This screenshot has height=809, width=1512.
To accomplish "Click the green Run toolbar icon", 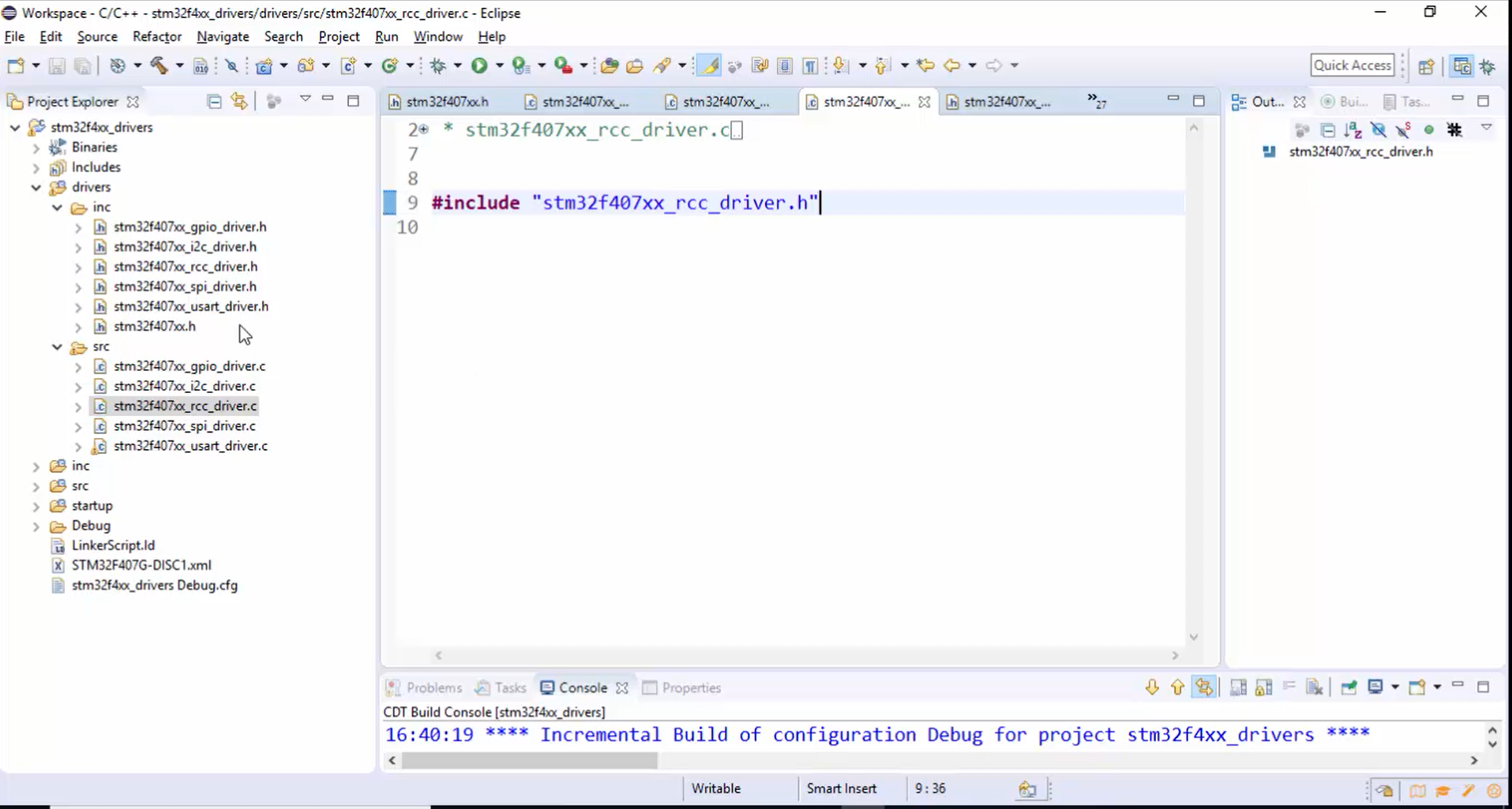I will [x=479, y=66].
